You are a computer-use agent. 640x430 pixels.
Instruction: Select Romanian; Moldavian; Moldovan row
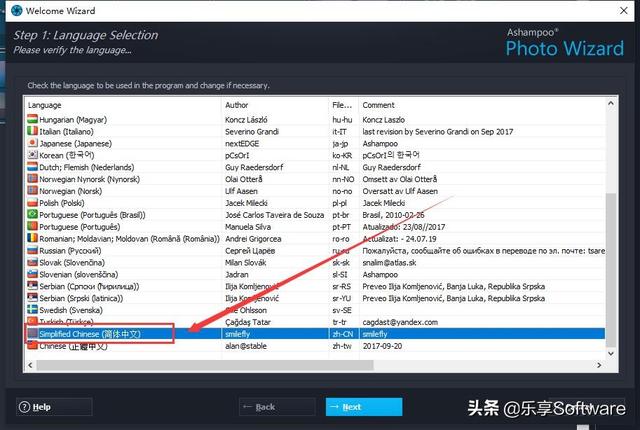coord(315,238)
